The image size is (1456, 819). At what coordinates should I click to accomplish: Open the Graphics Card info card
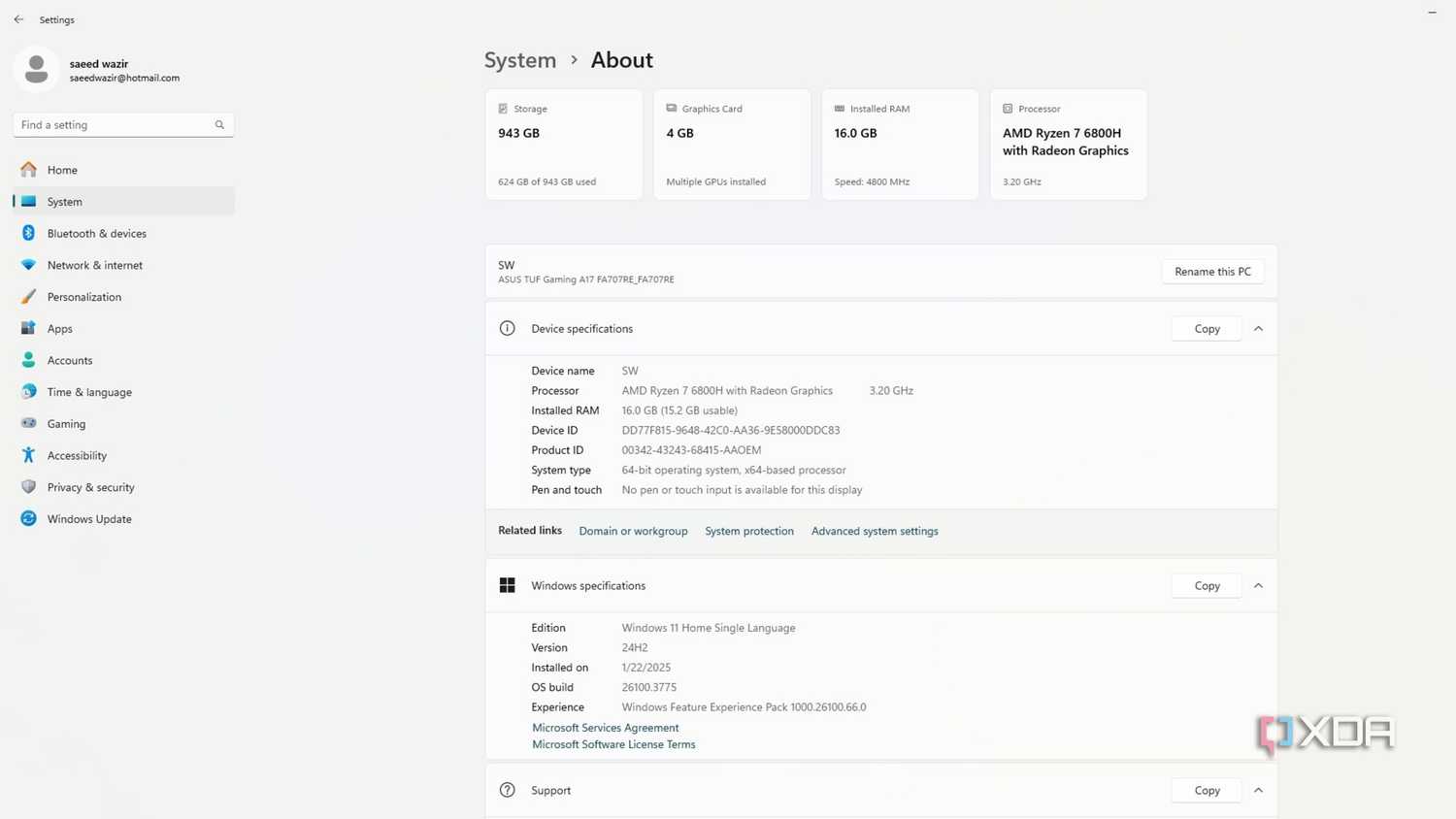coord(732,145)
